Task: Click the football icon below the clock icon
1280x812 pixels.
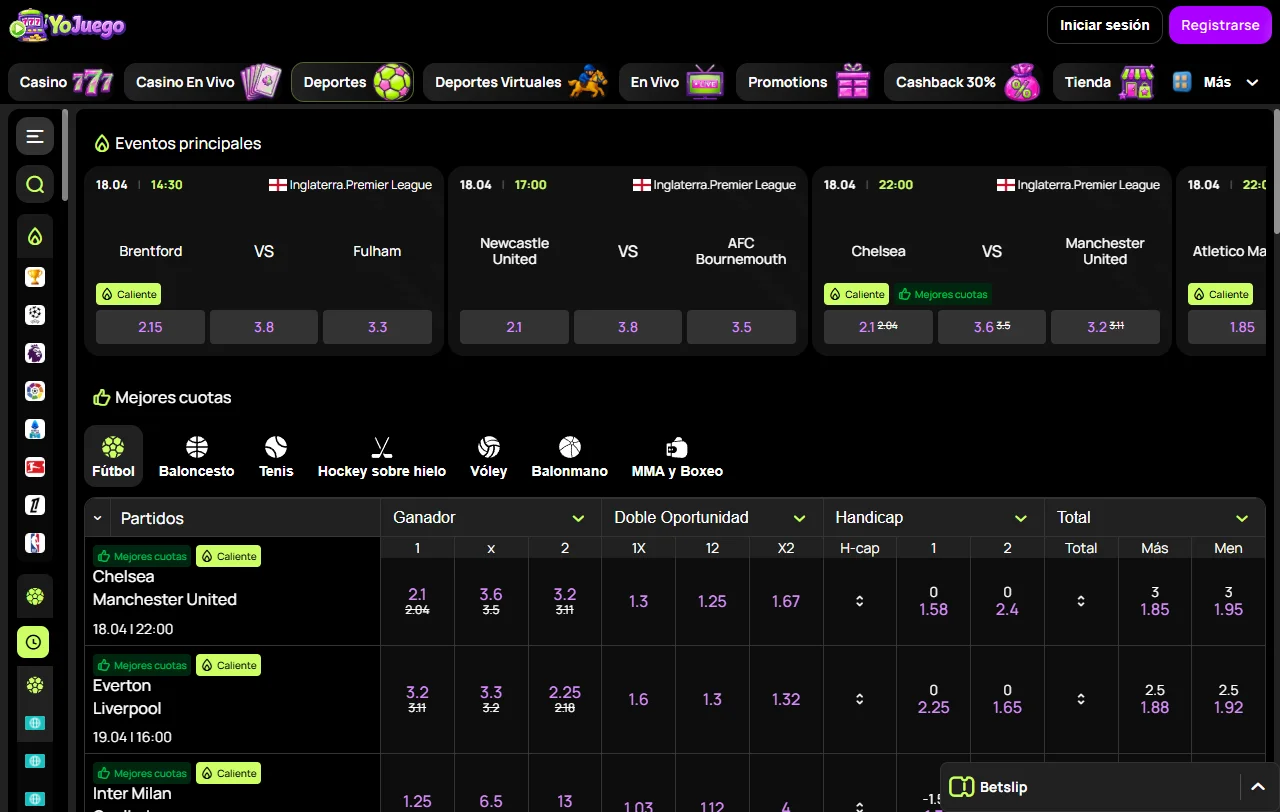Action: coord(35,685)
